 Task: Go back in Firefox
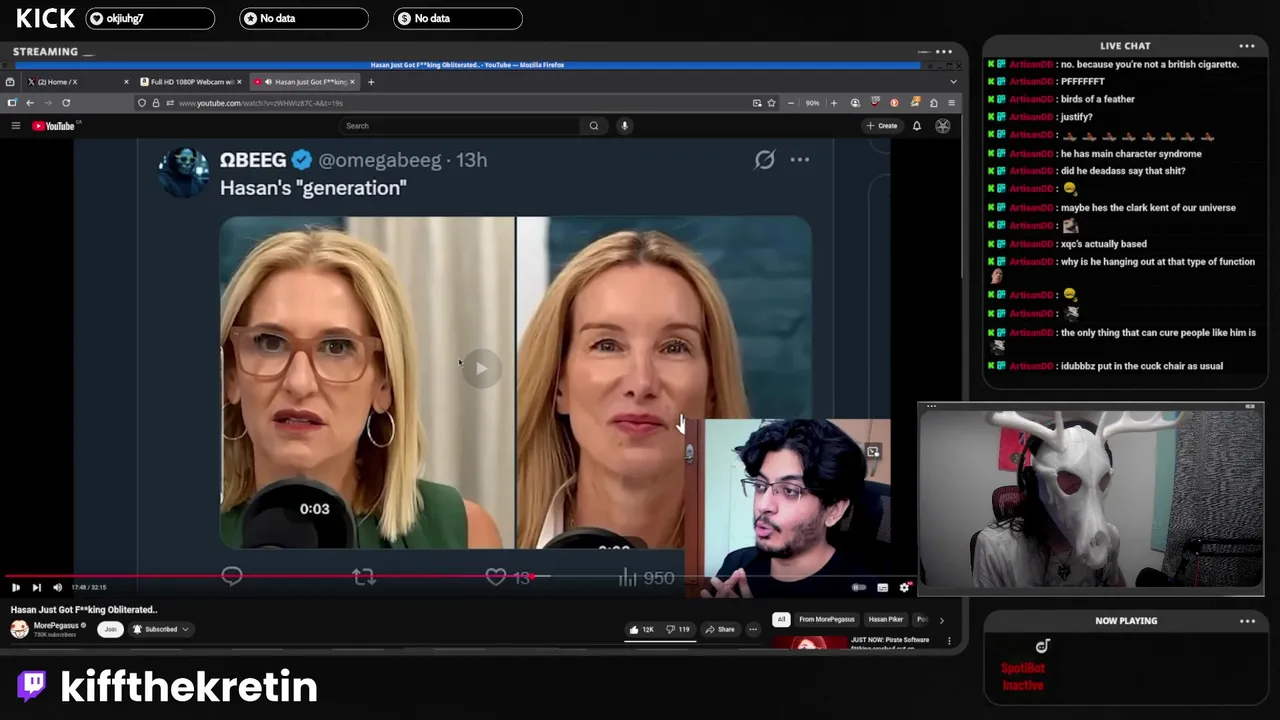point(30,103)
